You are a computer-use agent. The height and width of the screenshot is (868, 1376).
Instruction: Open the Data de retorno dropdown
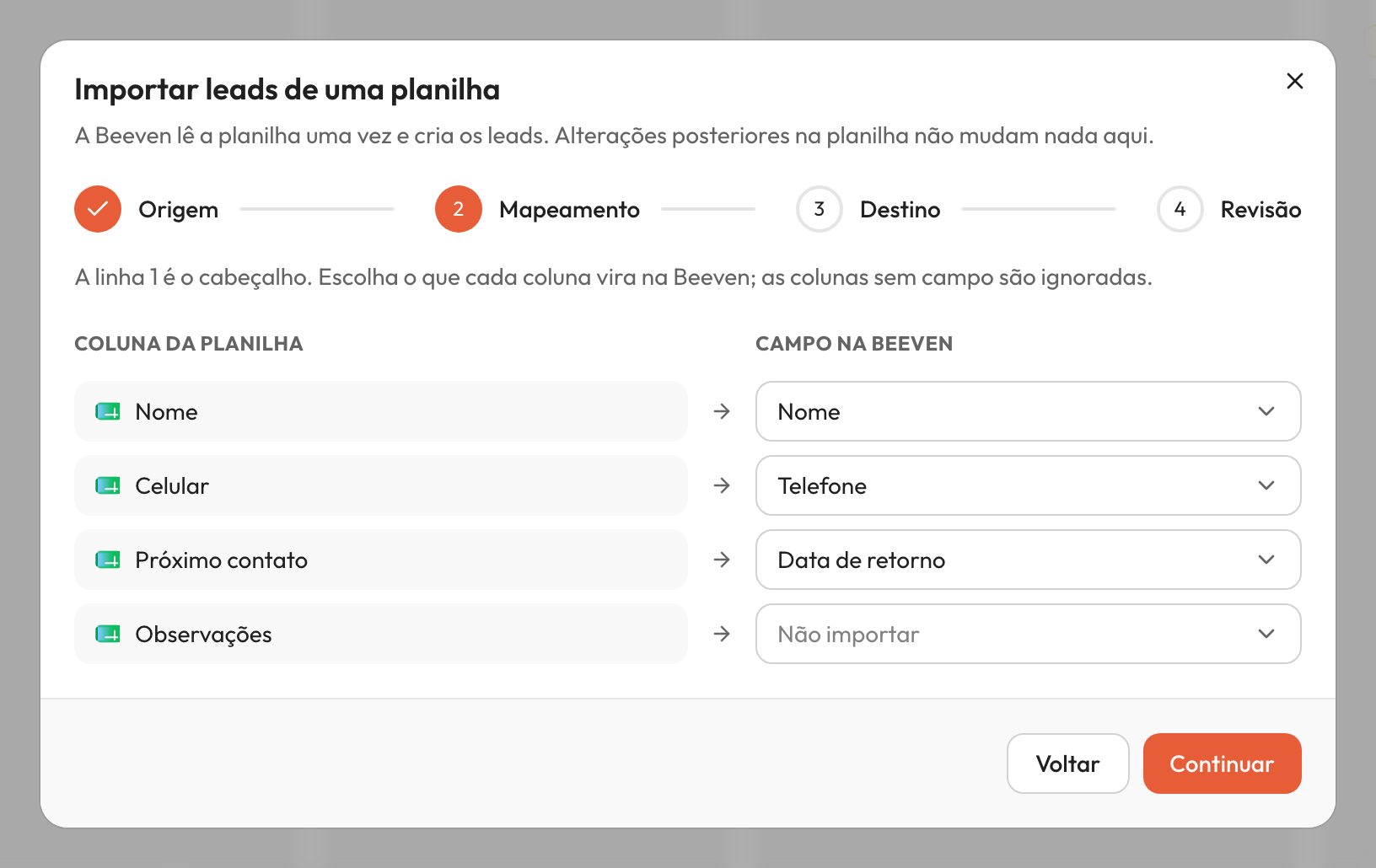point(1028,560)
